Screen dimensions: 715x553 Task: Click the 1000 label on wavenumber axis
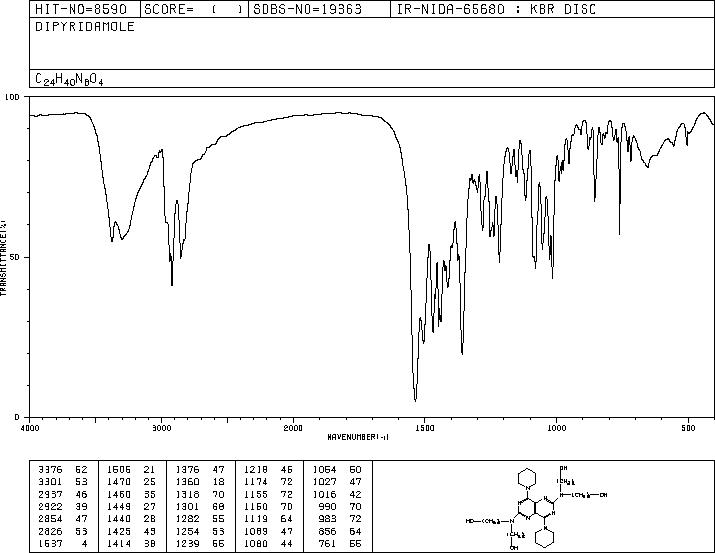pos(556,428)
